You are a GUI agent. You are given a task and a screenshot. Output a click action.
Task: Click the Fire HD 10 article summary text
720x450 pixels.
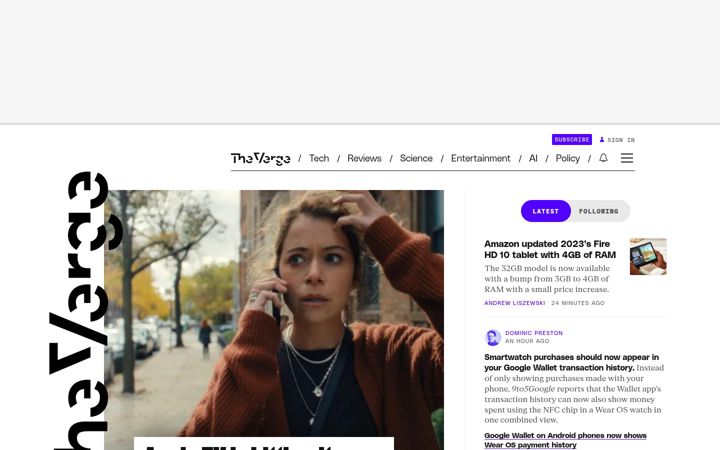[547, 279]
